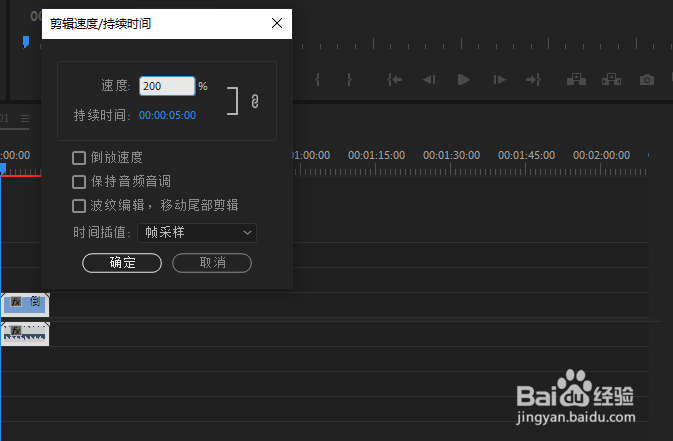Enable 波纹编辑，移动尾部剪辑 checkbox

(79, 206)
